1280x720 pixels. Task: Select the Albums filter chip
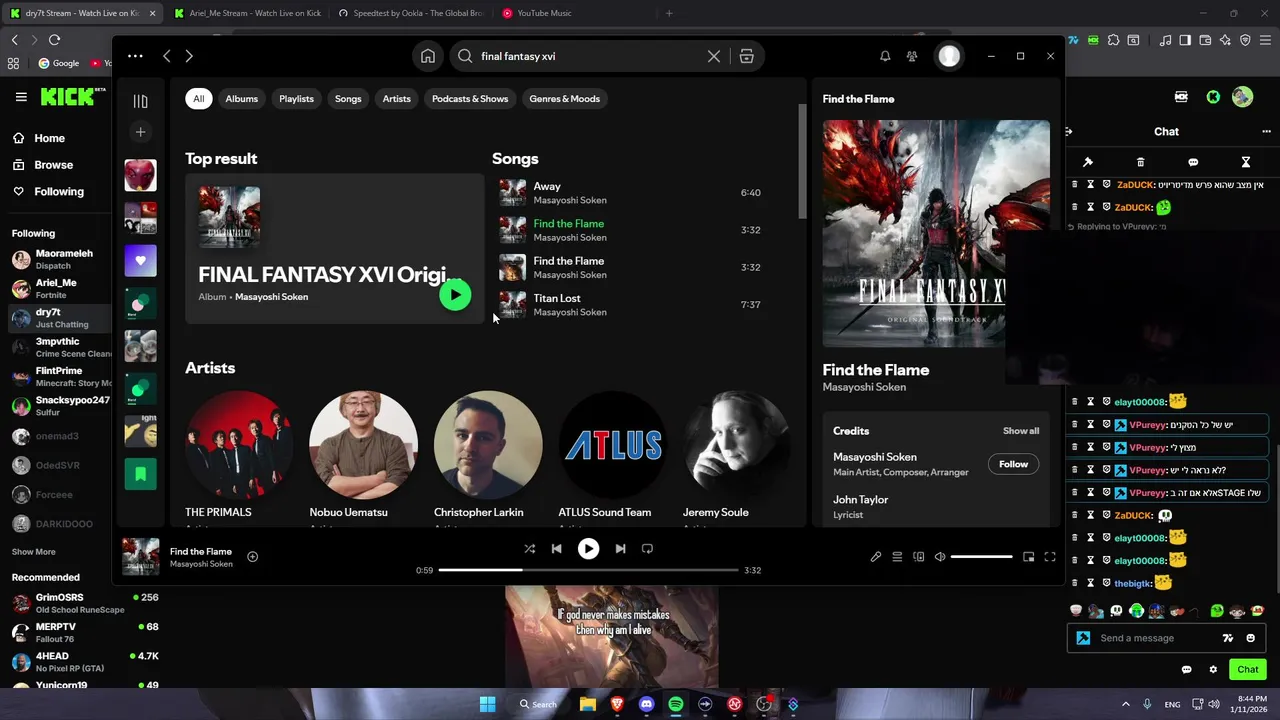tap(241, 99)
